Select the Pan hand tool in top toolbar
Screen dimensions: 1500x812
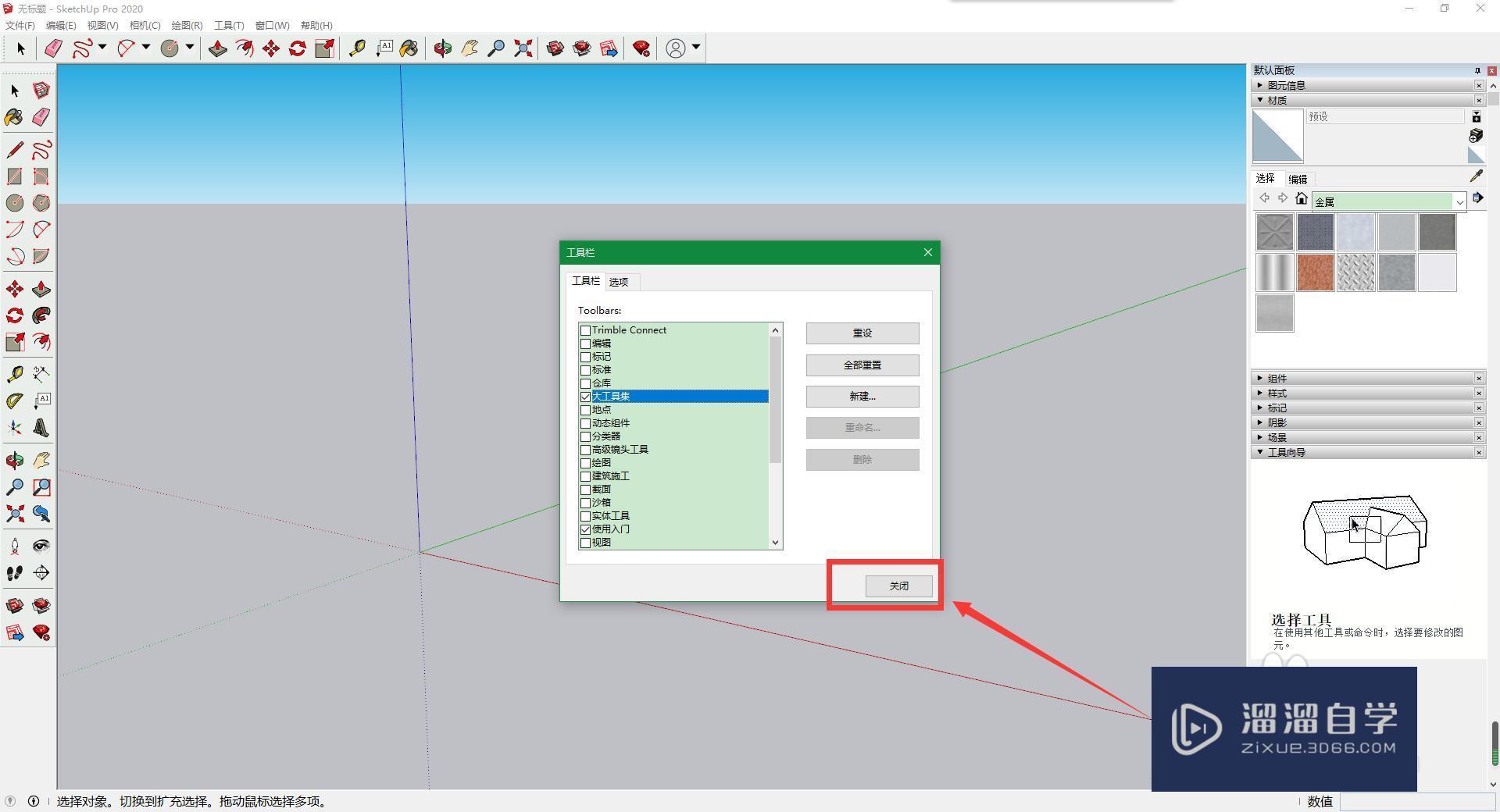470,48
